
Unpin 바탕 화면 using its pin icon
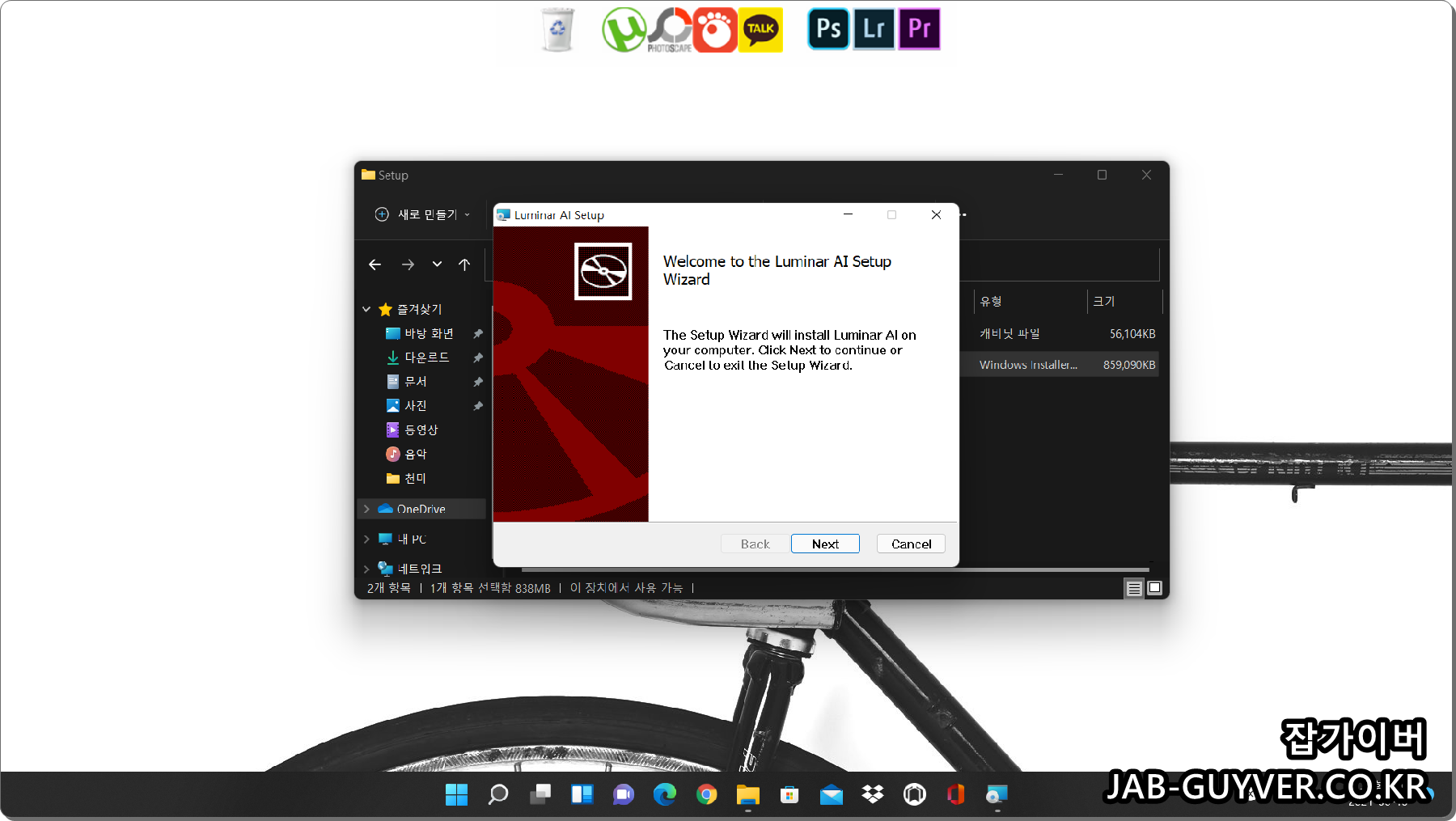point(478,333)
